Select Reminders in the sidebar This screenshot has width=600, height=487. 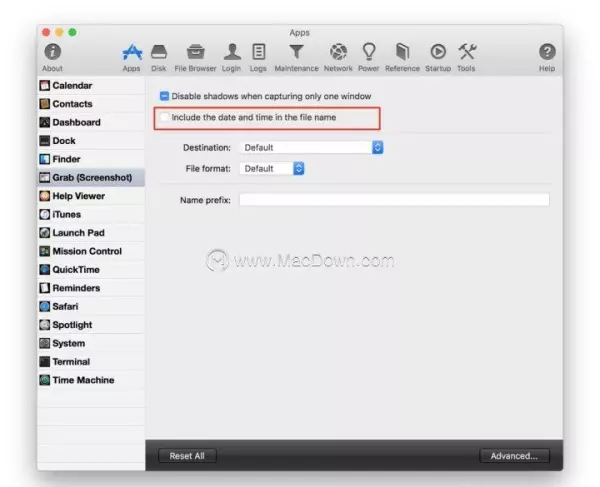[91, 288]
